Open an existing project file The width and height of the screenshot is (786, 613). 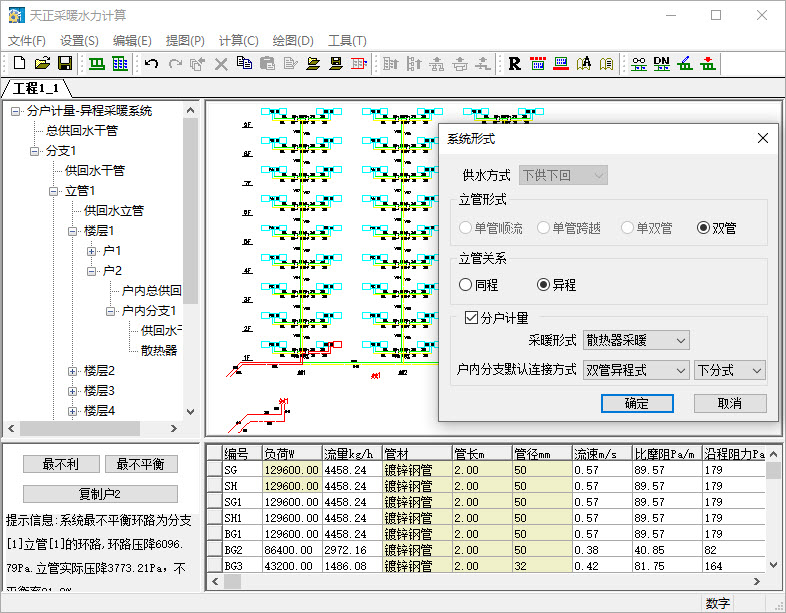[x=43, y=63]
